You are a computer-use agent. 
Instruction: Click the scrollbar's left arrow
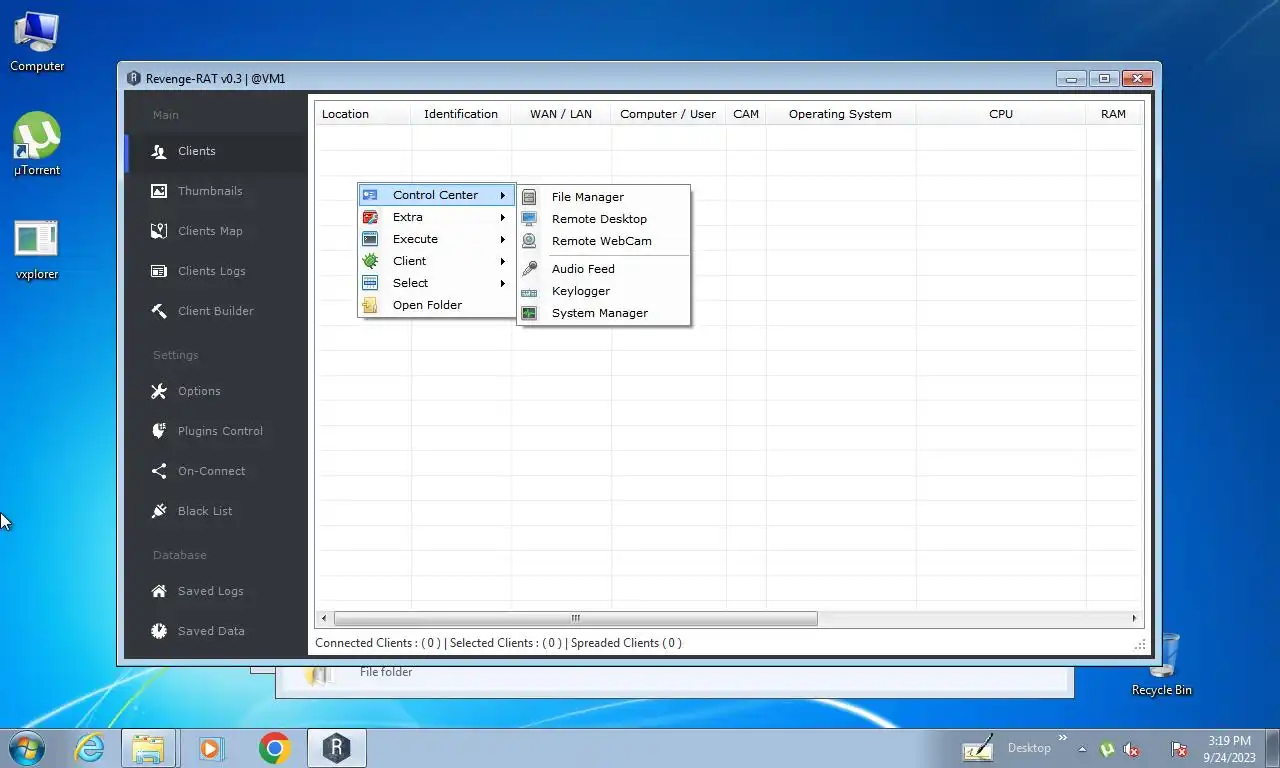[x=323, y=618]
